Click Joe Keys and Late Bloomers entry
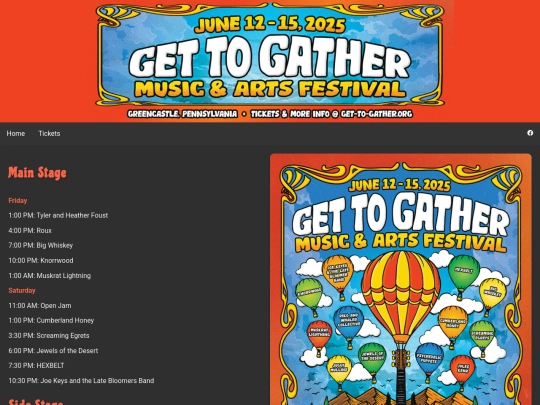 [x=81, y=381]
